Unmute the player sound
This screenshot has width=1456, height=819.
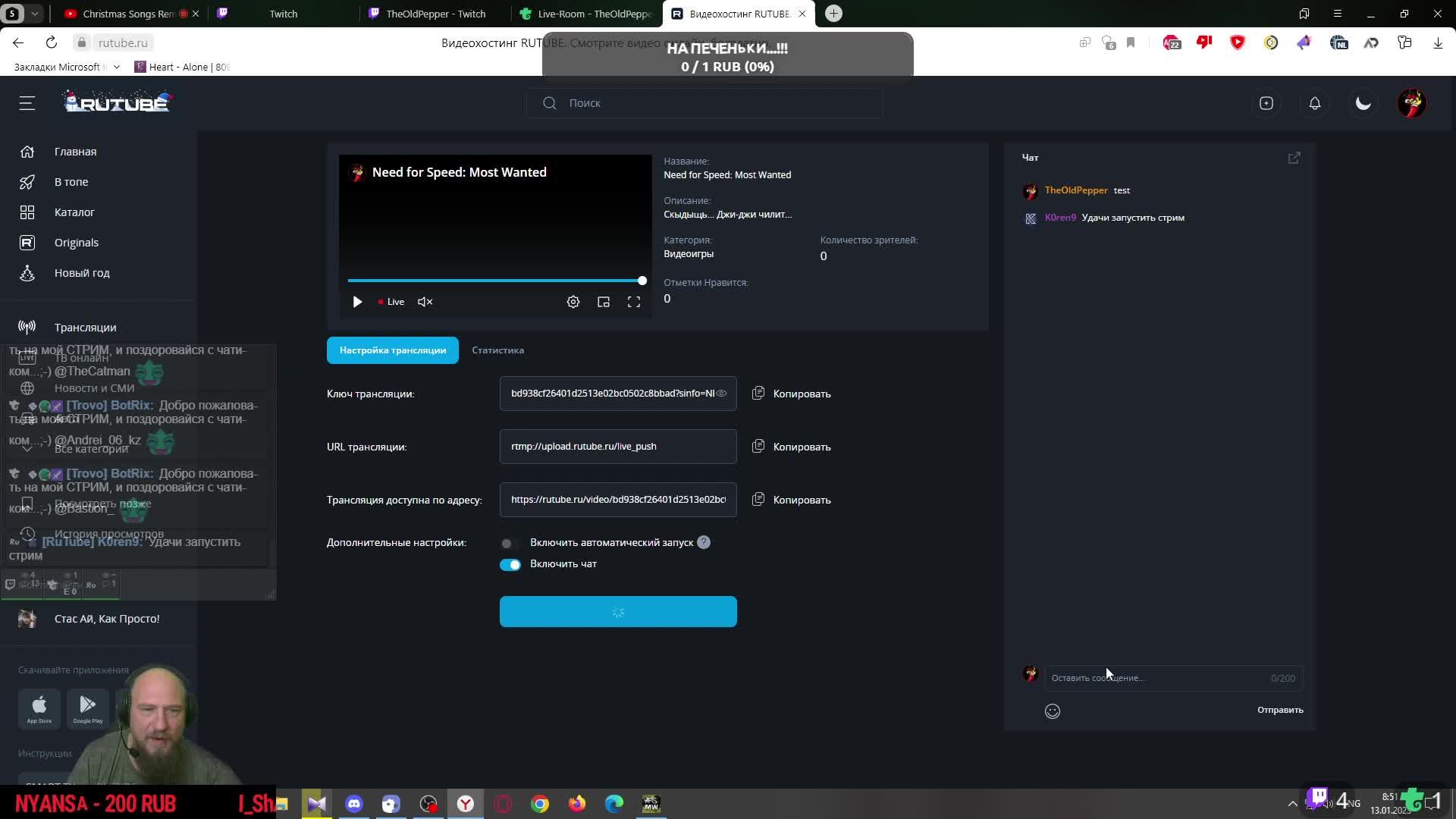[425, 302]
